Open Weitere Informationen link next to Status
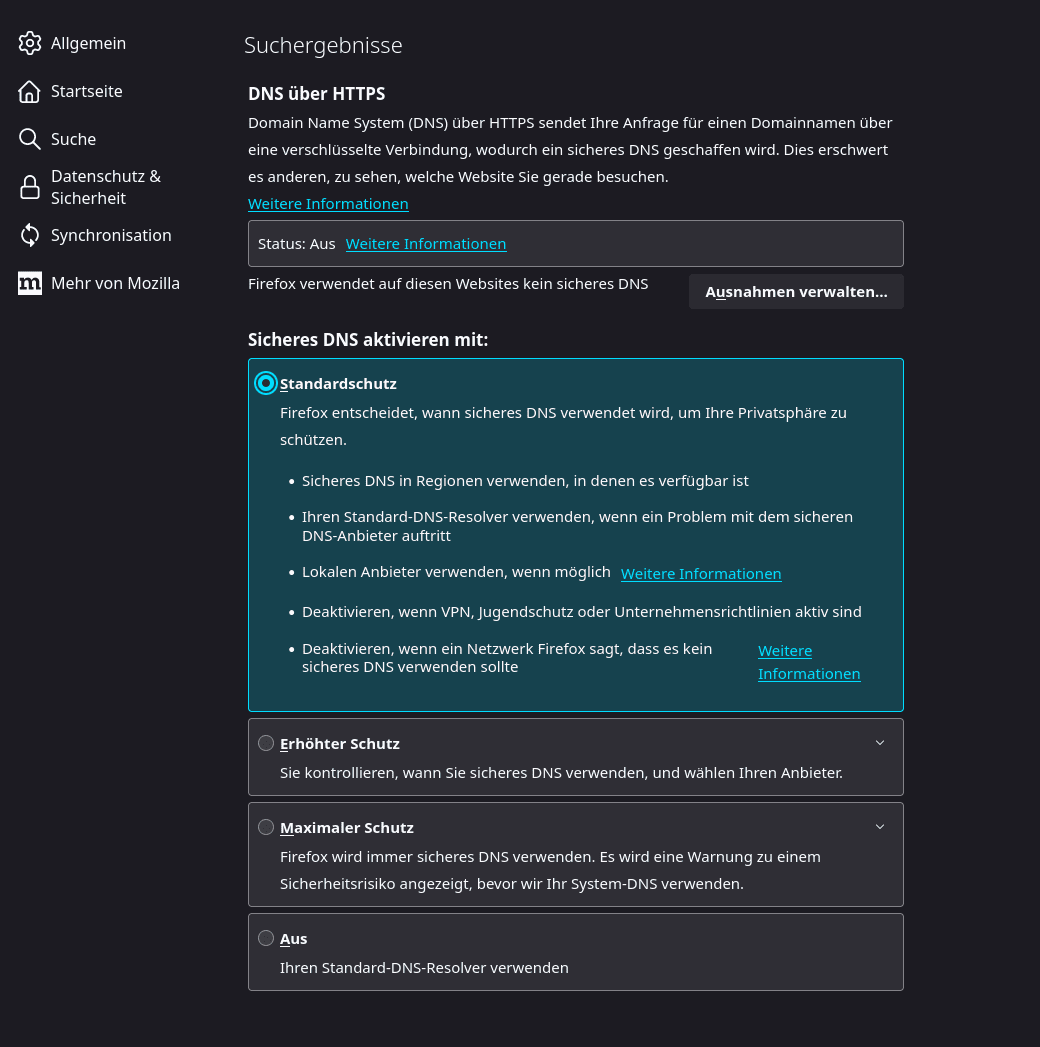The height and width of the screenshot is (1047, 1040). click(426, 244)
